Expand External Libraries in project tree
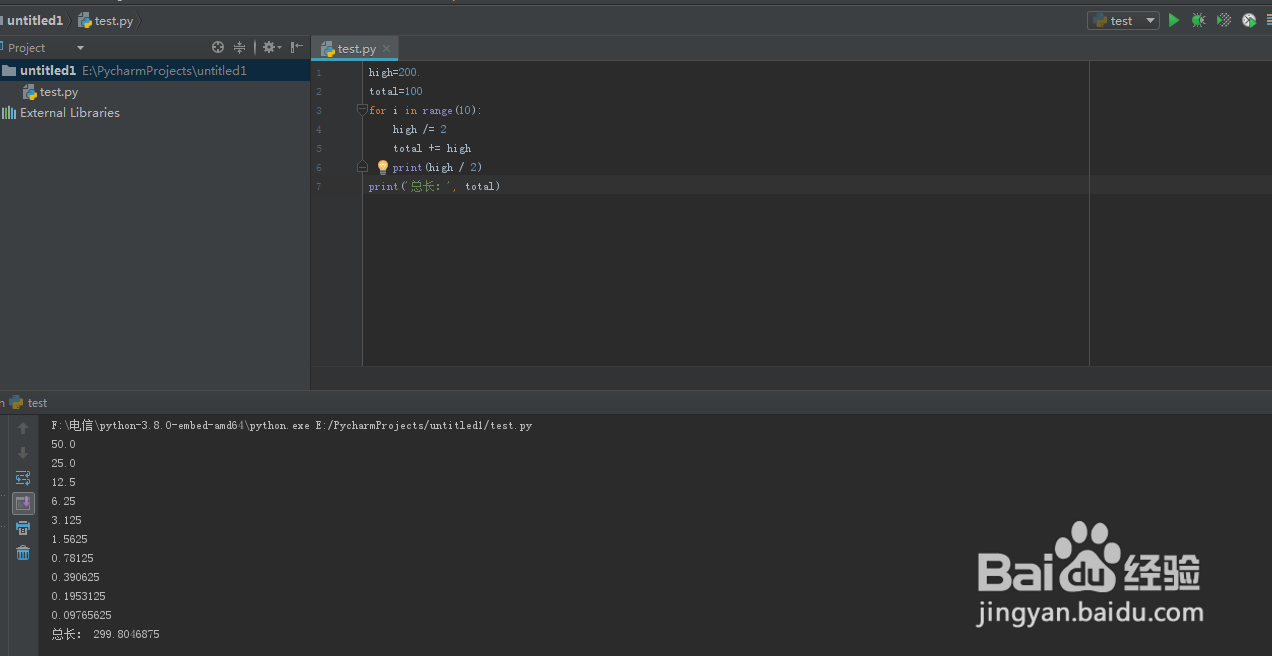1272x656 pixels. 69,113
